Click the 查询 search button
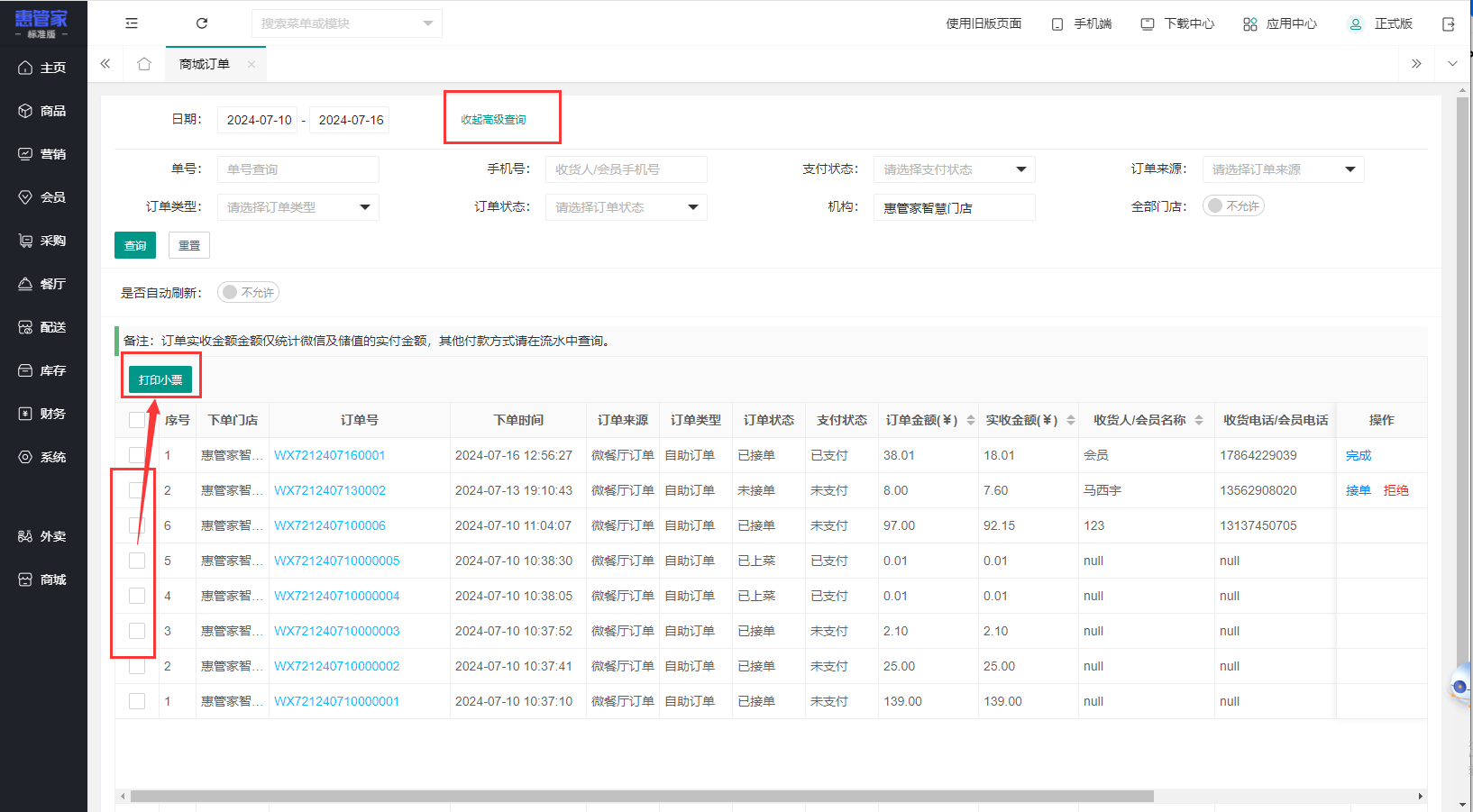The width and height of the screenshot is (1473, 812). [135, 245]
